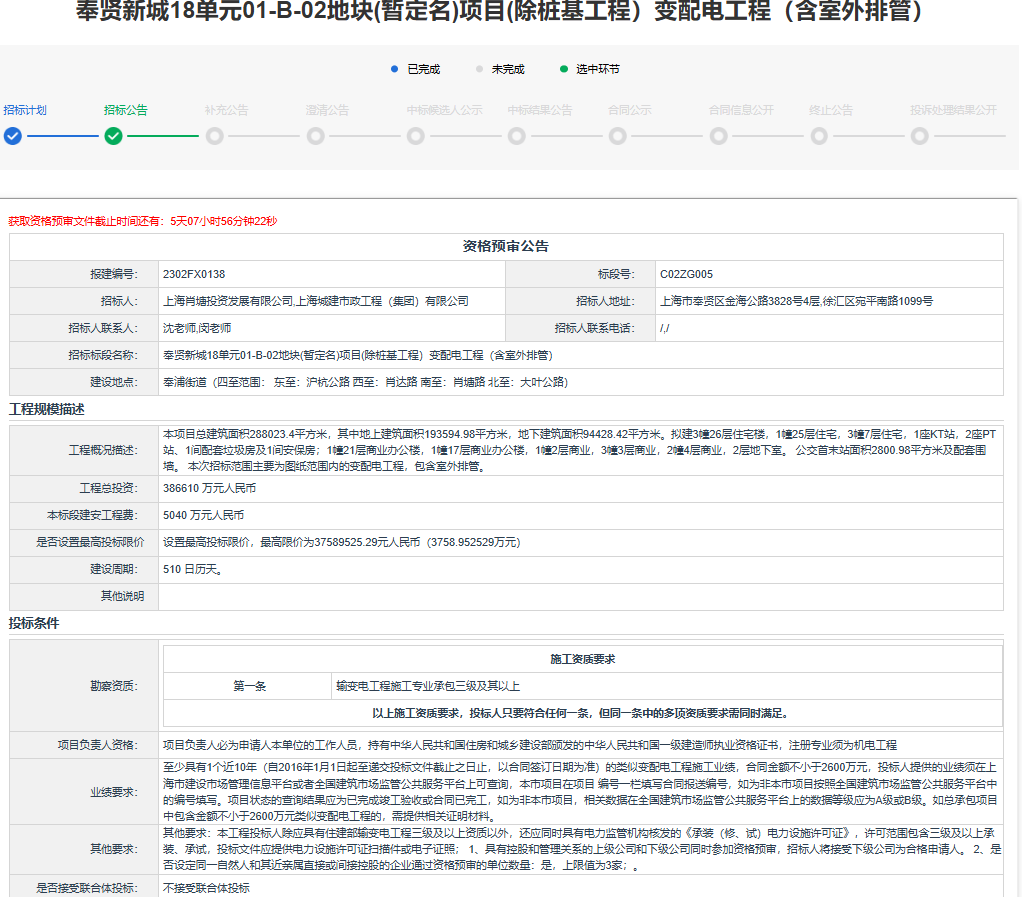Select 5040 万元人民币 value

point(203,516)
